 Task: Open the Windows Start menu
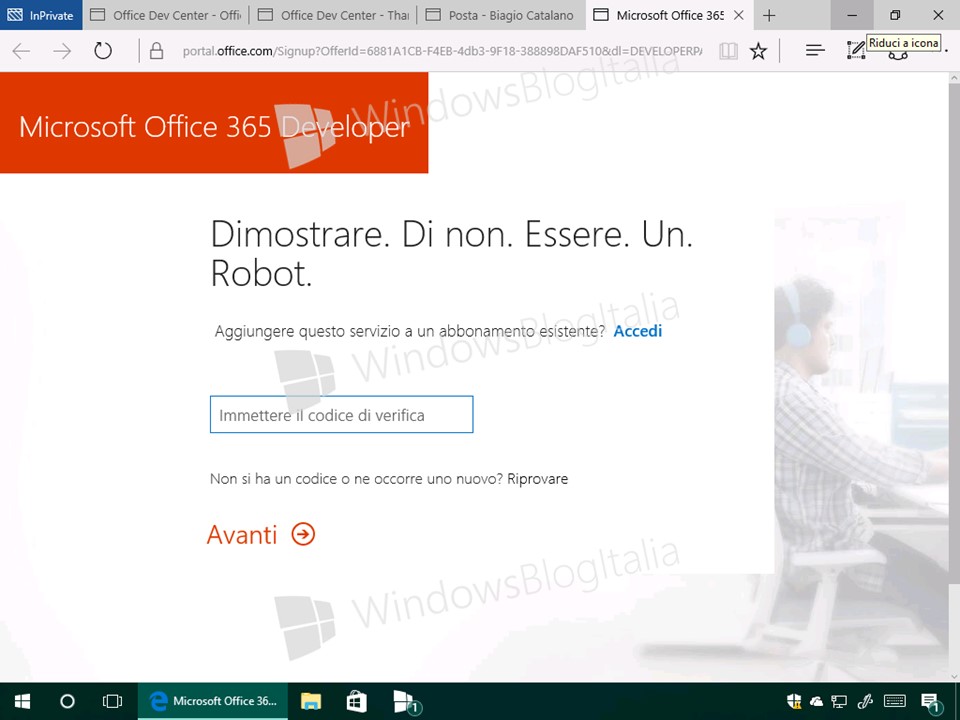23,701
